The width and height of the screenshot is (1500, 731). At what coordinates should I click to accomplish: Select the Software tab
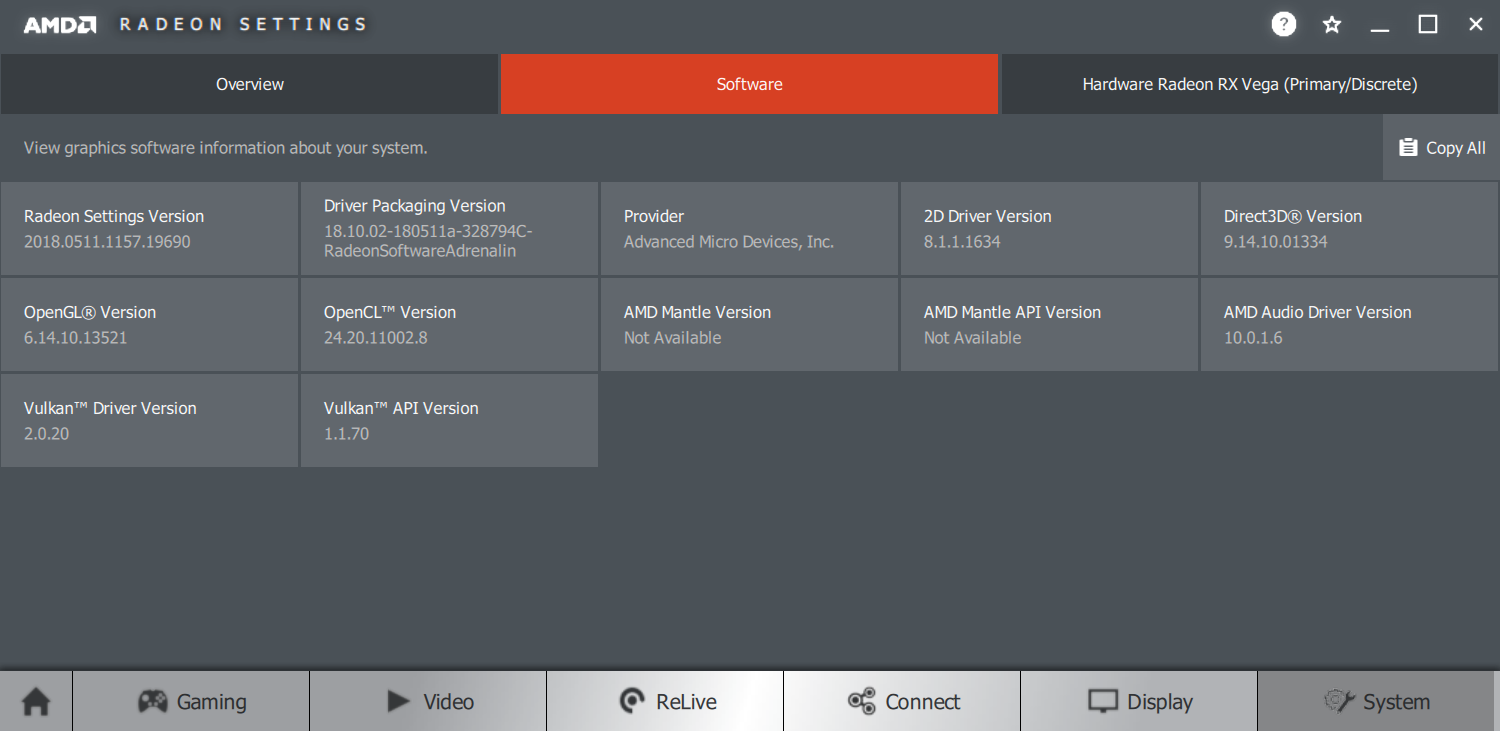pyautogui.click(x=750, y=84)
